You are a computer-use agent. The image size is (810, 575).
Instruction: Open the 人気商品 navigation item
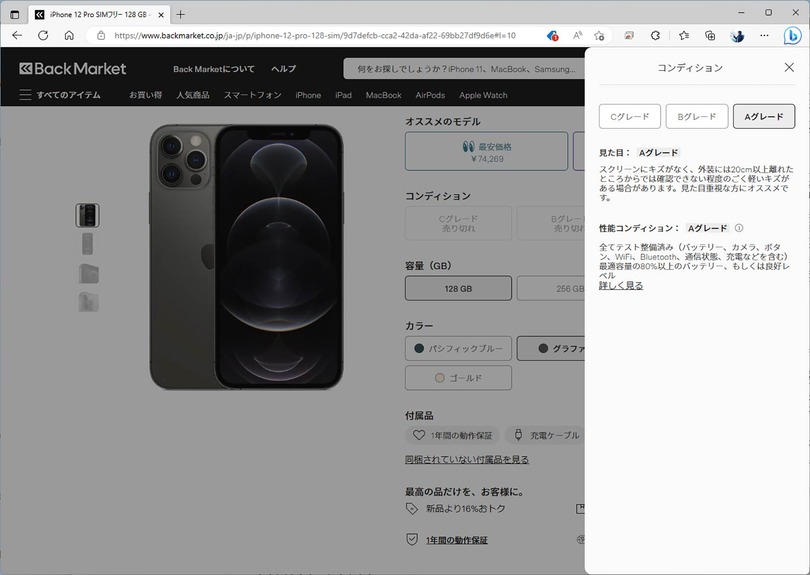click(193, 96)
